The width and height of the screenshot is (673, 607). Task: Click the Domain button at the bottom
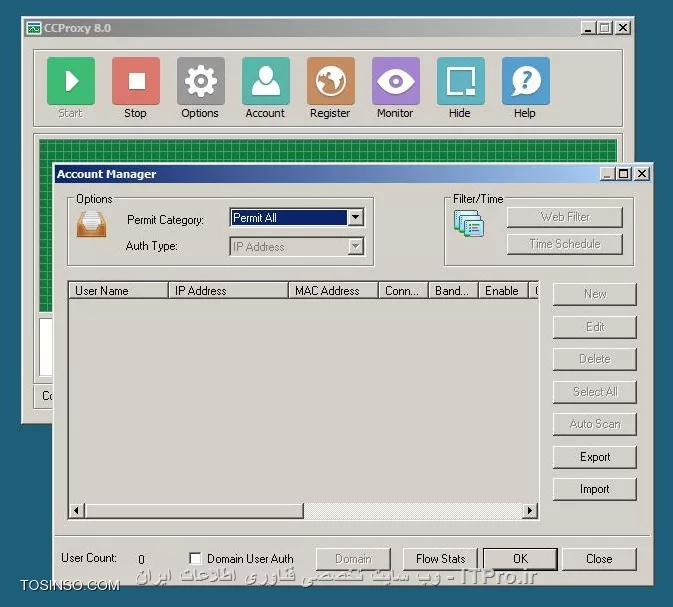[353, 559]
